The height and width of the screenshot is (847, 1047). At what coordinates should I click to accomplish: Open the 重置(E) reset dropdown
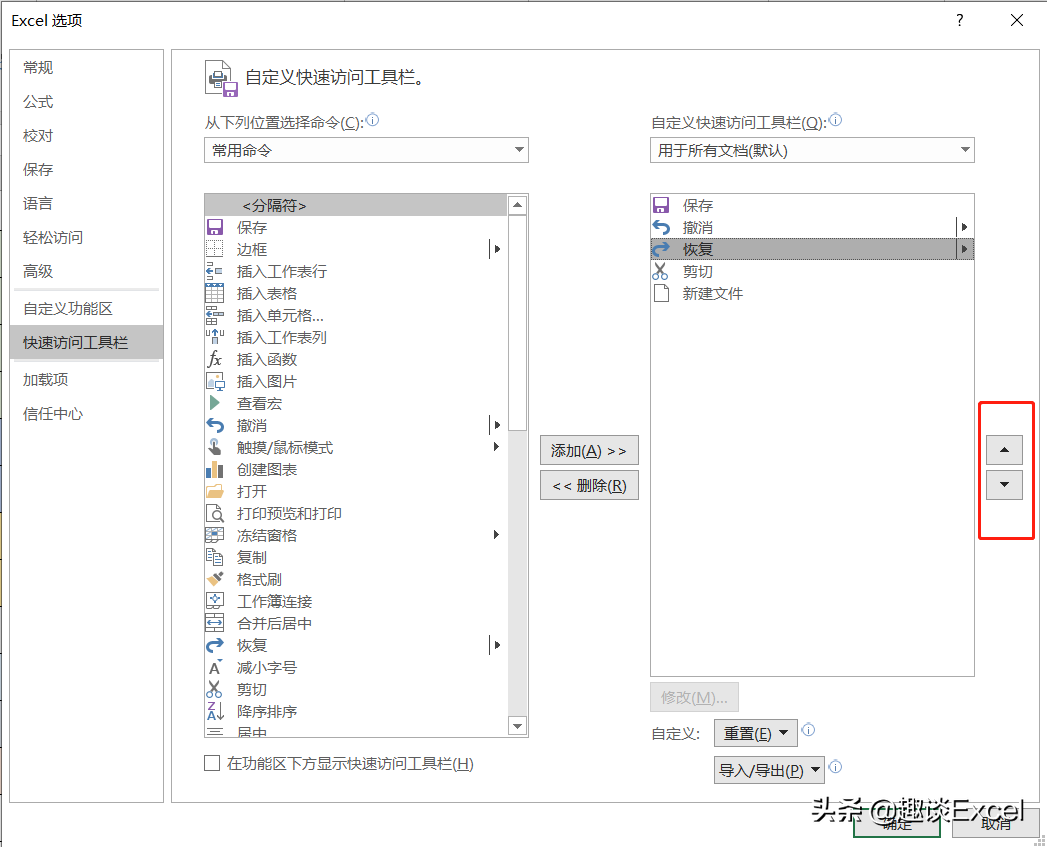755,733
